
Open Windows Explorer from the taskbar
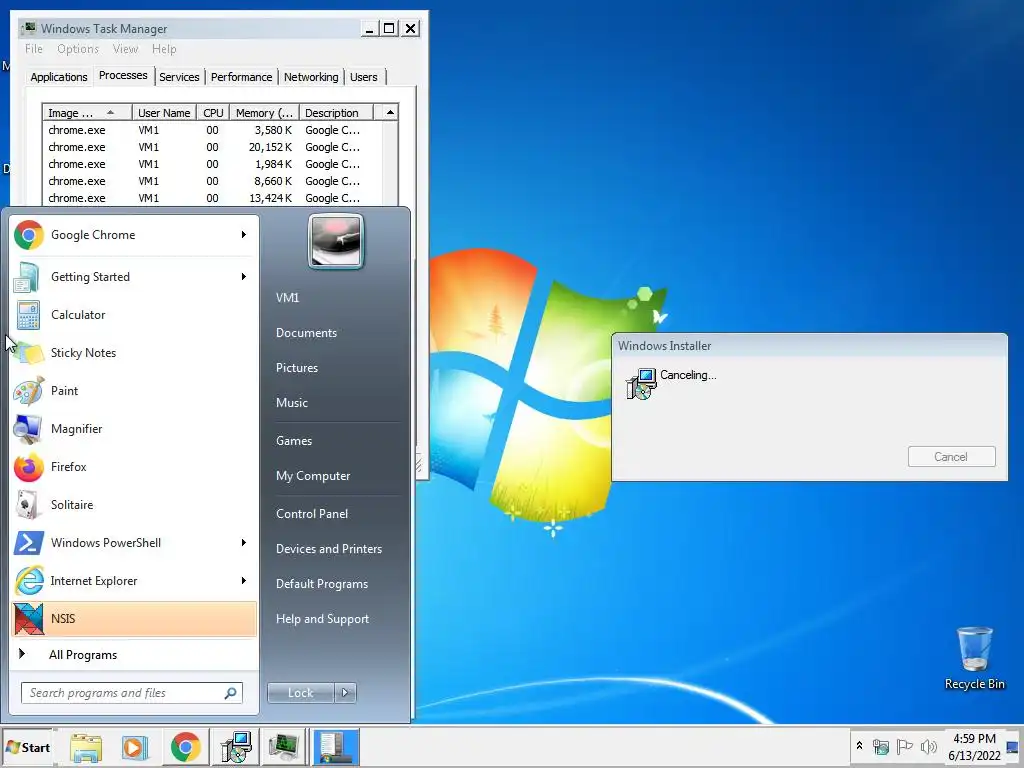[x=86, y=747]
